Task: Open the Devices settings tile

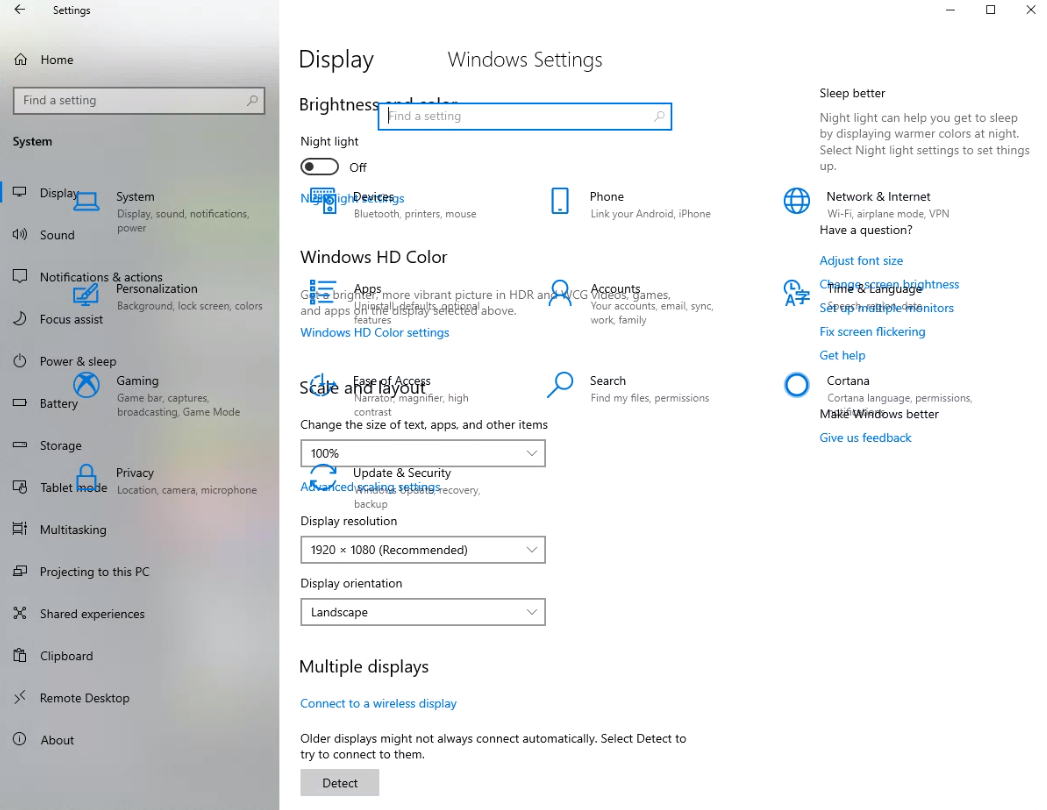Action: click(394, 204)
